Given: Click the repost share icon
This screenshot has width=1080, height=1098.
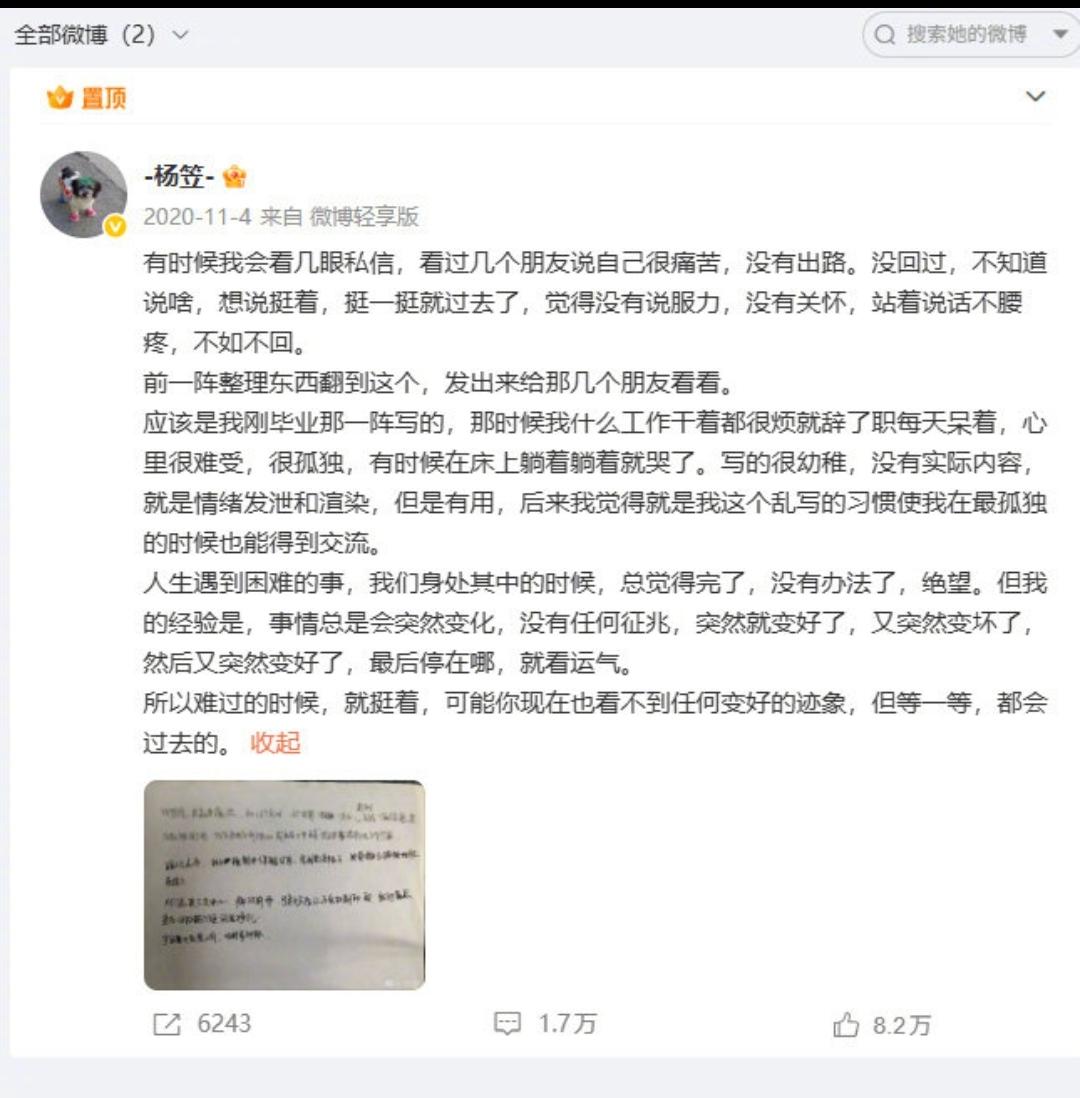Looking at the screenshot, I should click(x=167, y=1024).
